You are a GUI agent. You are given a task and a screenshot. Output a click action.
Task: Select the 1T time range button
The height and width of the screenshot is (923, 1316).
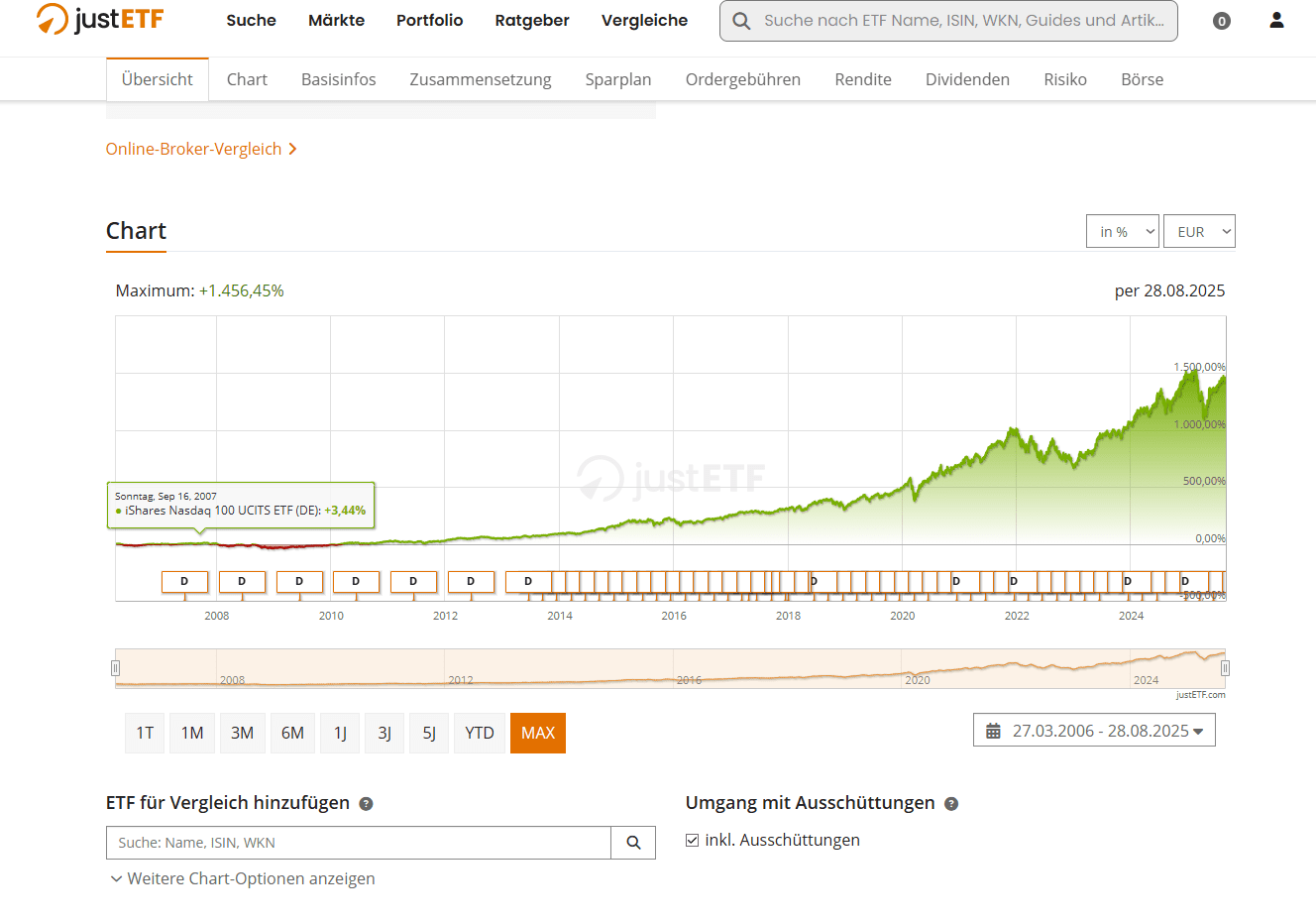click(x=145, y=733)
